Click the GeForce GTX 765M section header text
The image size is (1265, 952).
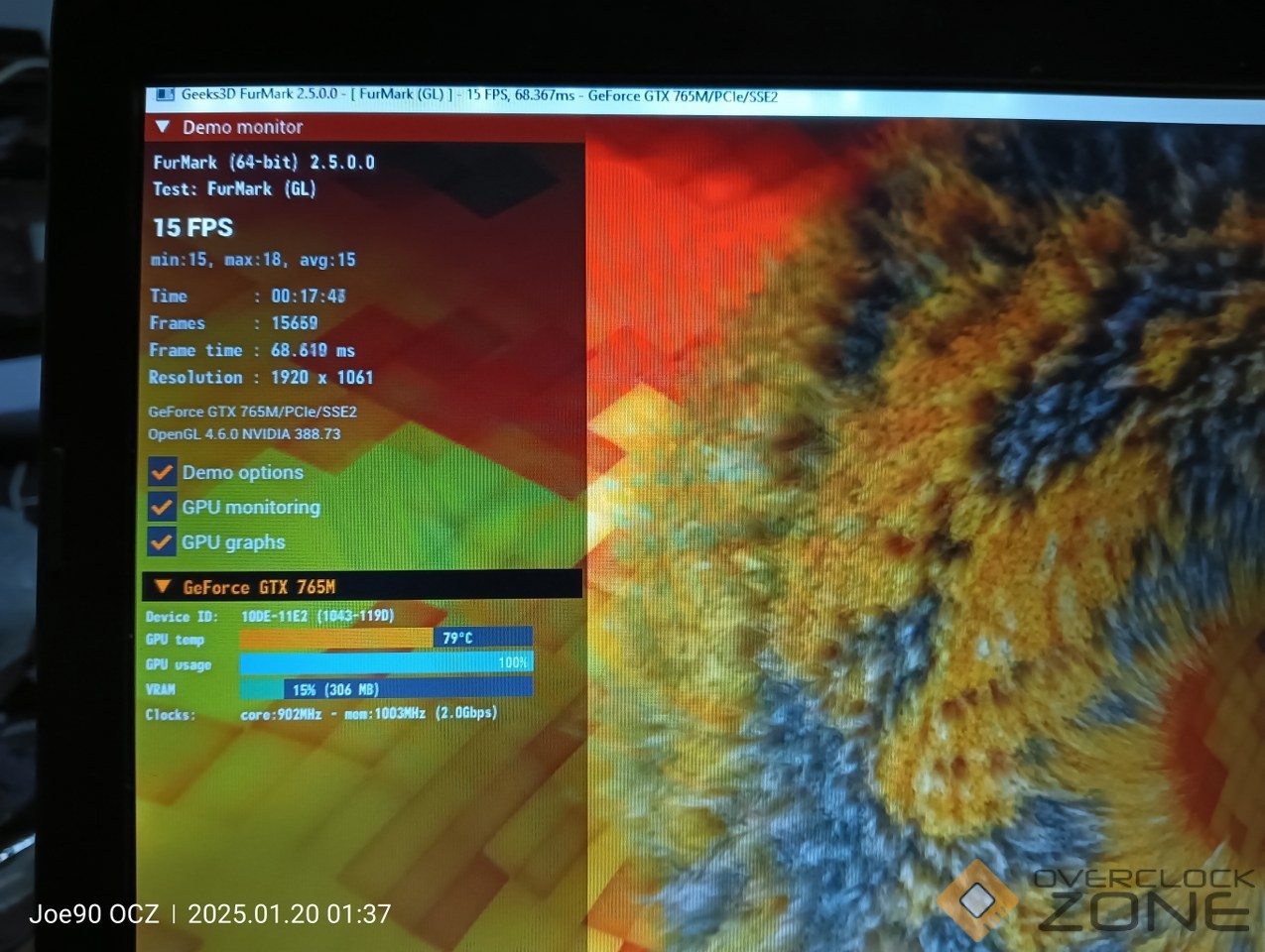pos(259,587)
